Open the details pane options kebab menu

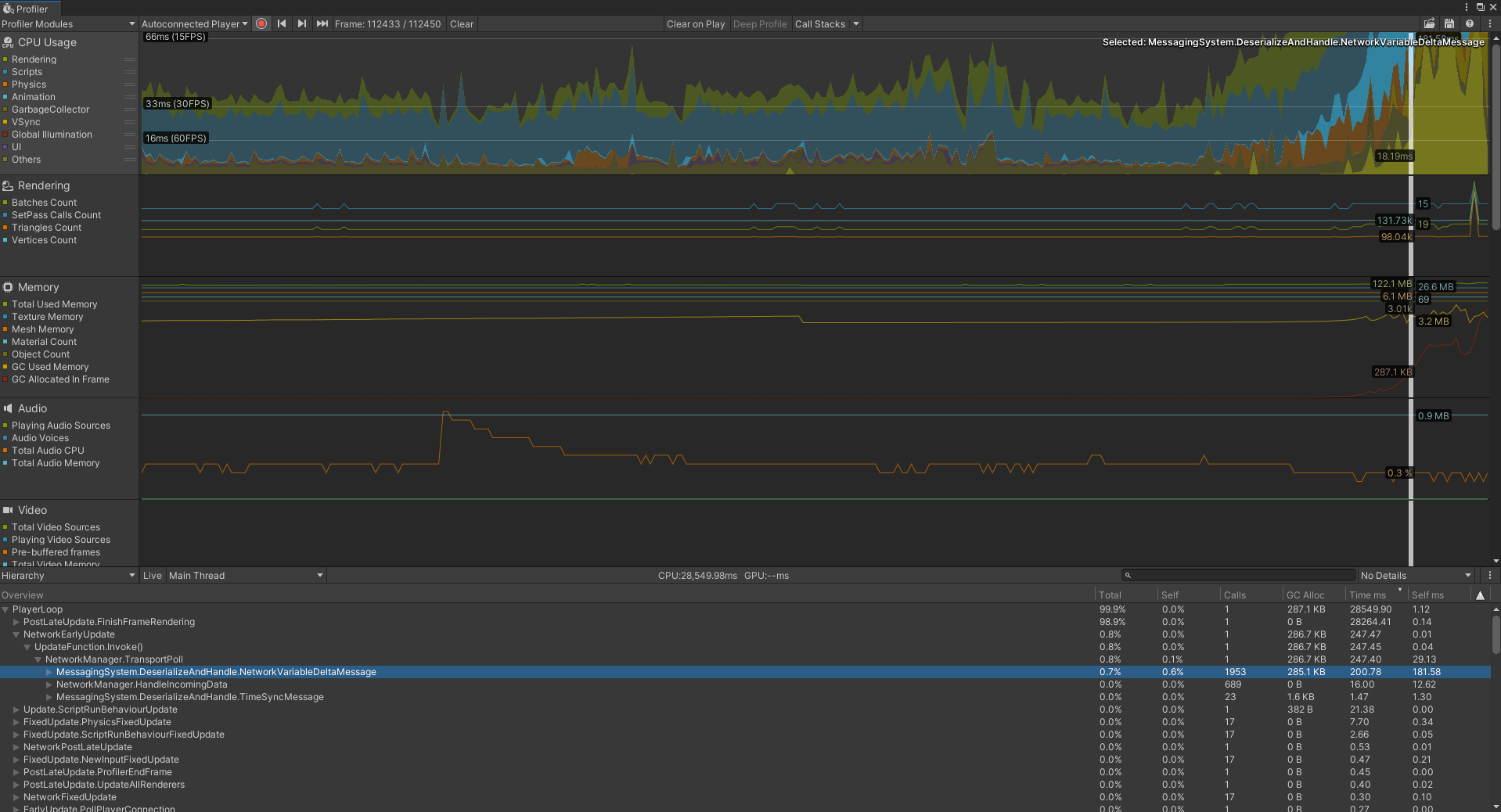1490,576
